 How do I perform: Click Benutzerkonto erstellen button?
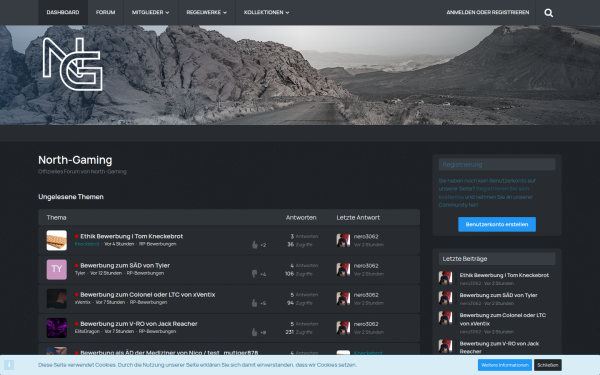pos(497,224)
